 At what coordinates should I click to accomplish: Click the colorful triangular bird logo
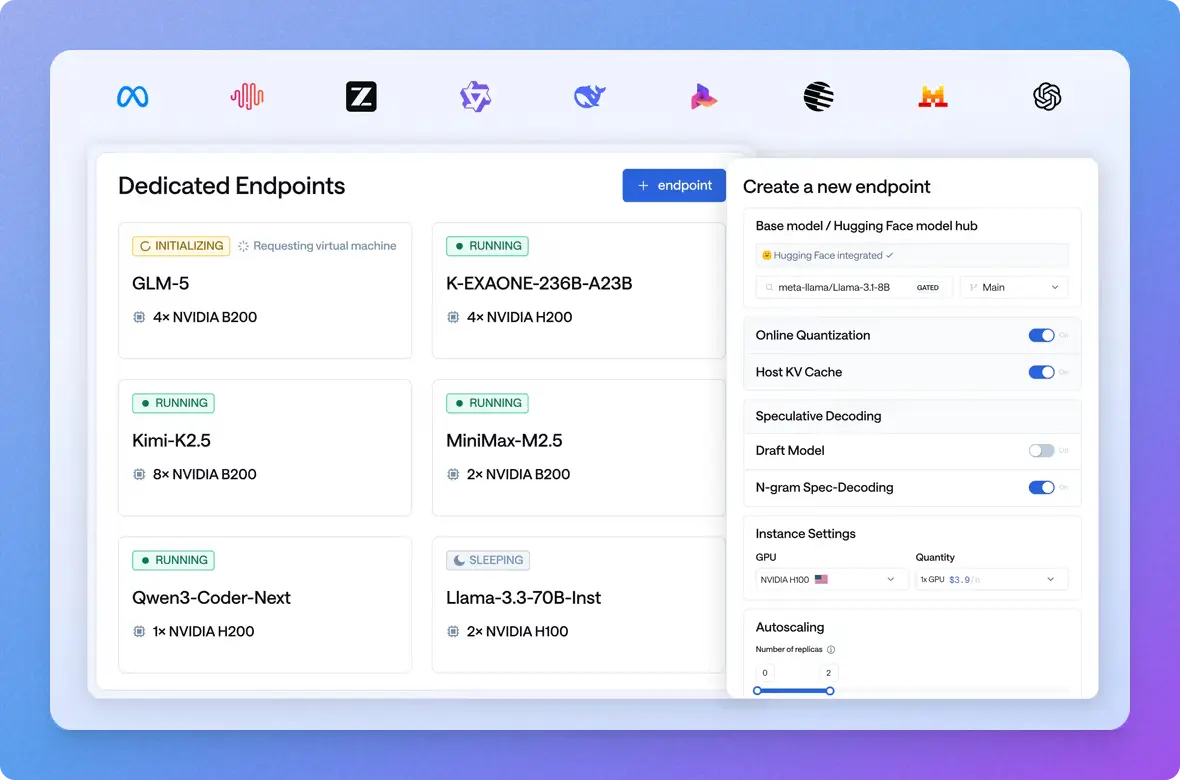[x=704, y=96]
